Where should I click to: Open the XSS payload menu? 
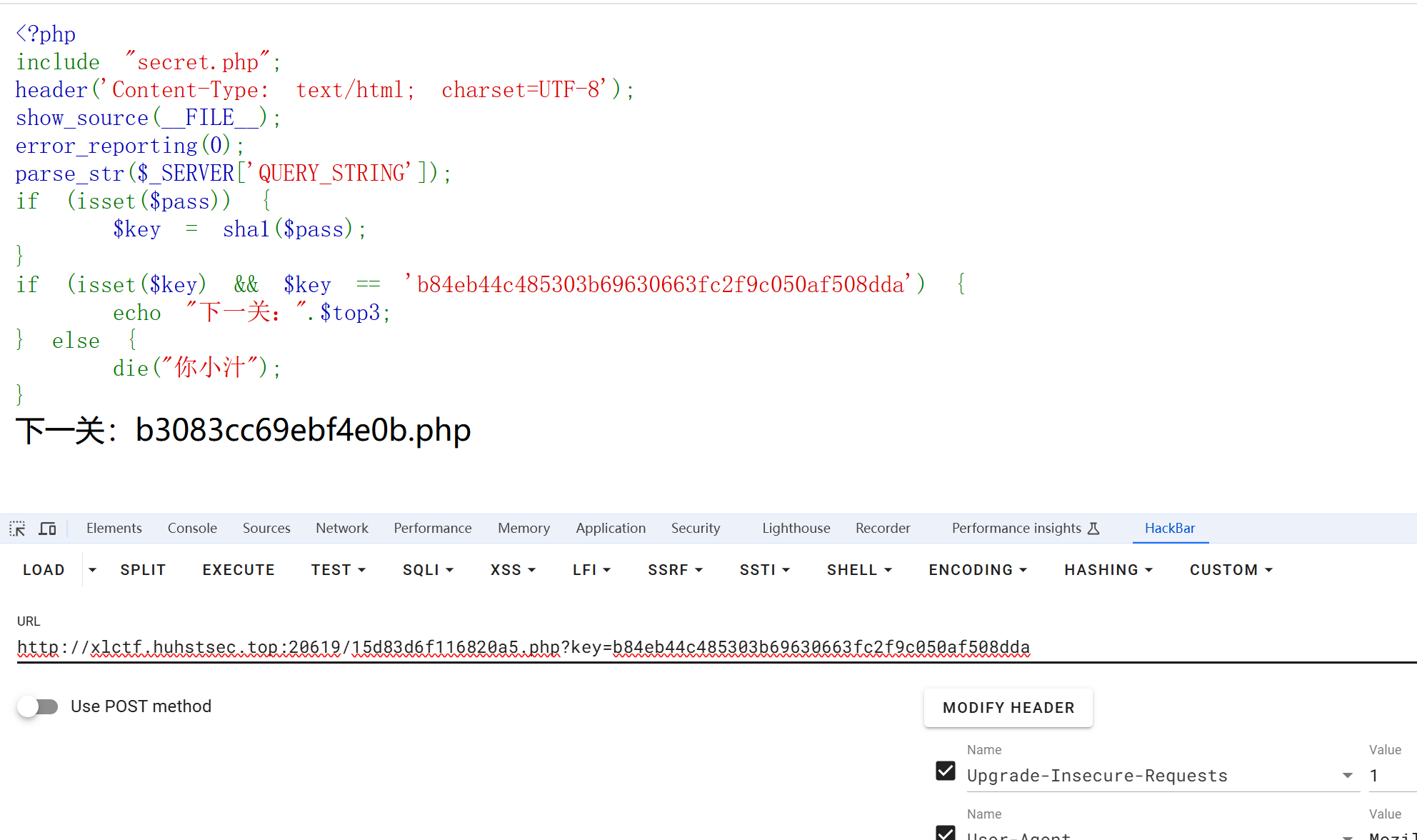point(512,570)
